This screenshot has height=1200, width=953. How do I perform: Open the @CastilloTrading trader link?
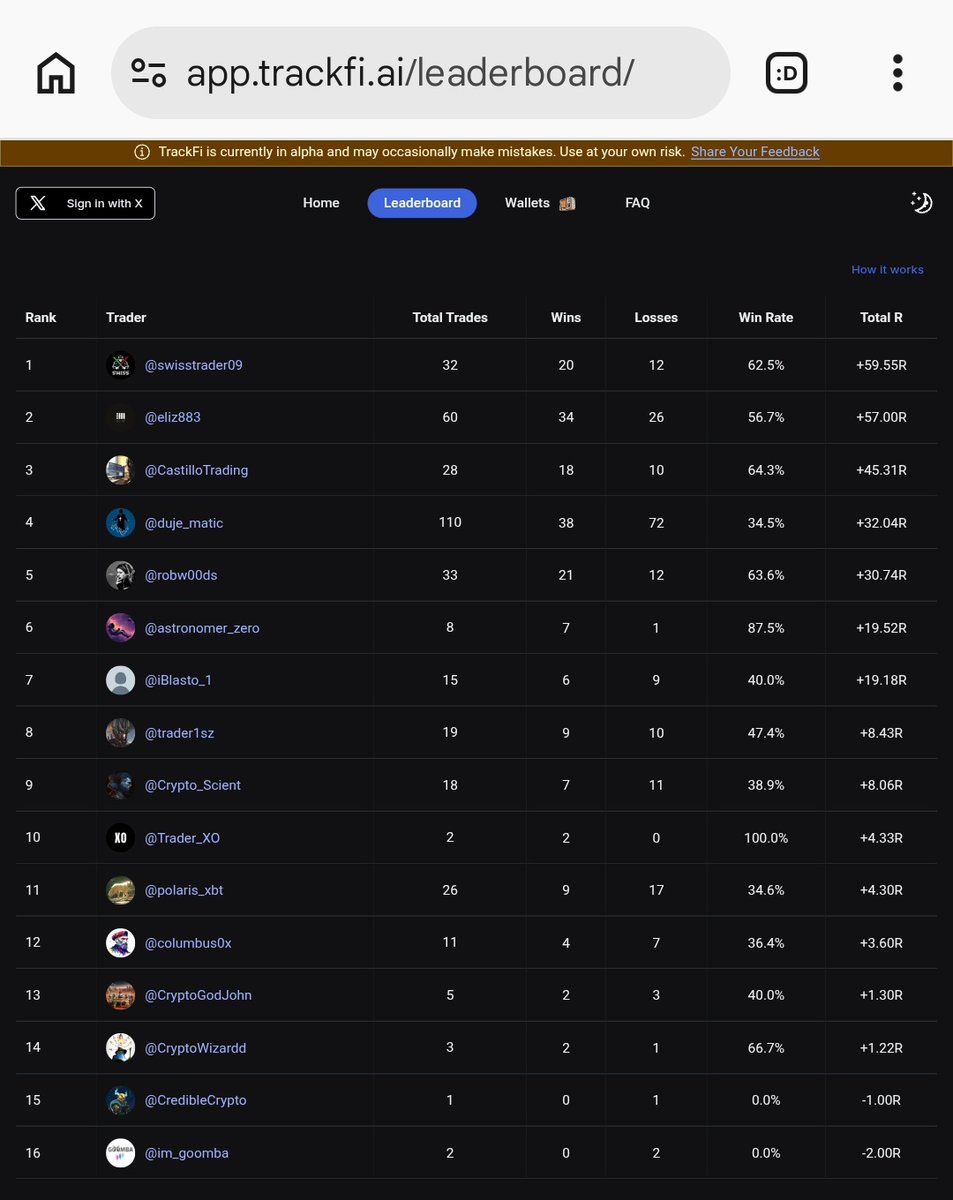pos(197,471)
